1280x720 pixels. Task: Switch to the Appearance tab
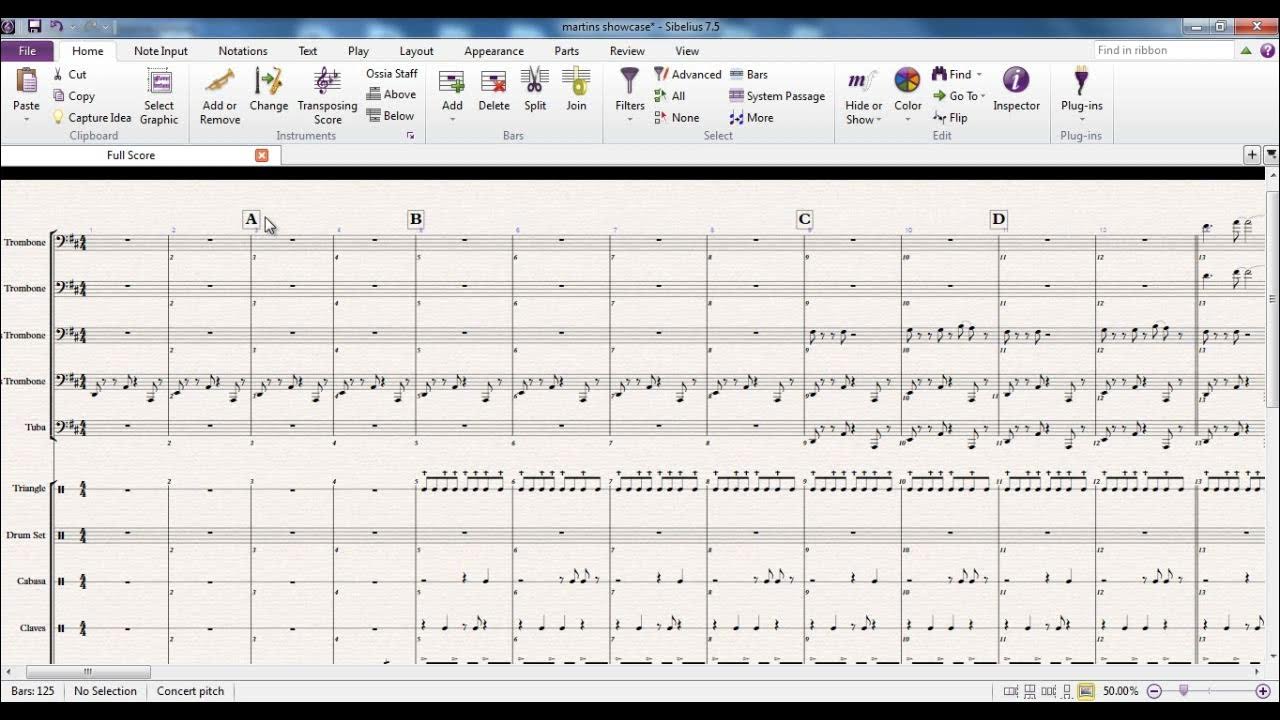tap(494, 51)
